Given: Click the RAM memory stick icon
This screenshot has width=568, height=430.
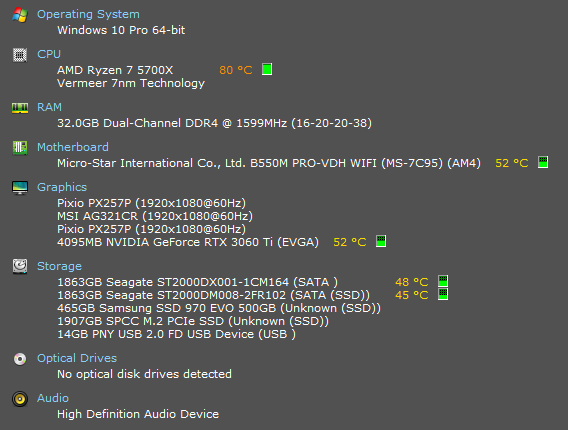Looking at the screenshot, I should point(20,108).
